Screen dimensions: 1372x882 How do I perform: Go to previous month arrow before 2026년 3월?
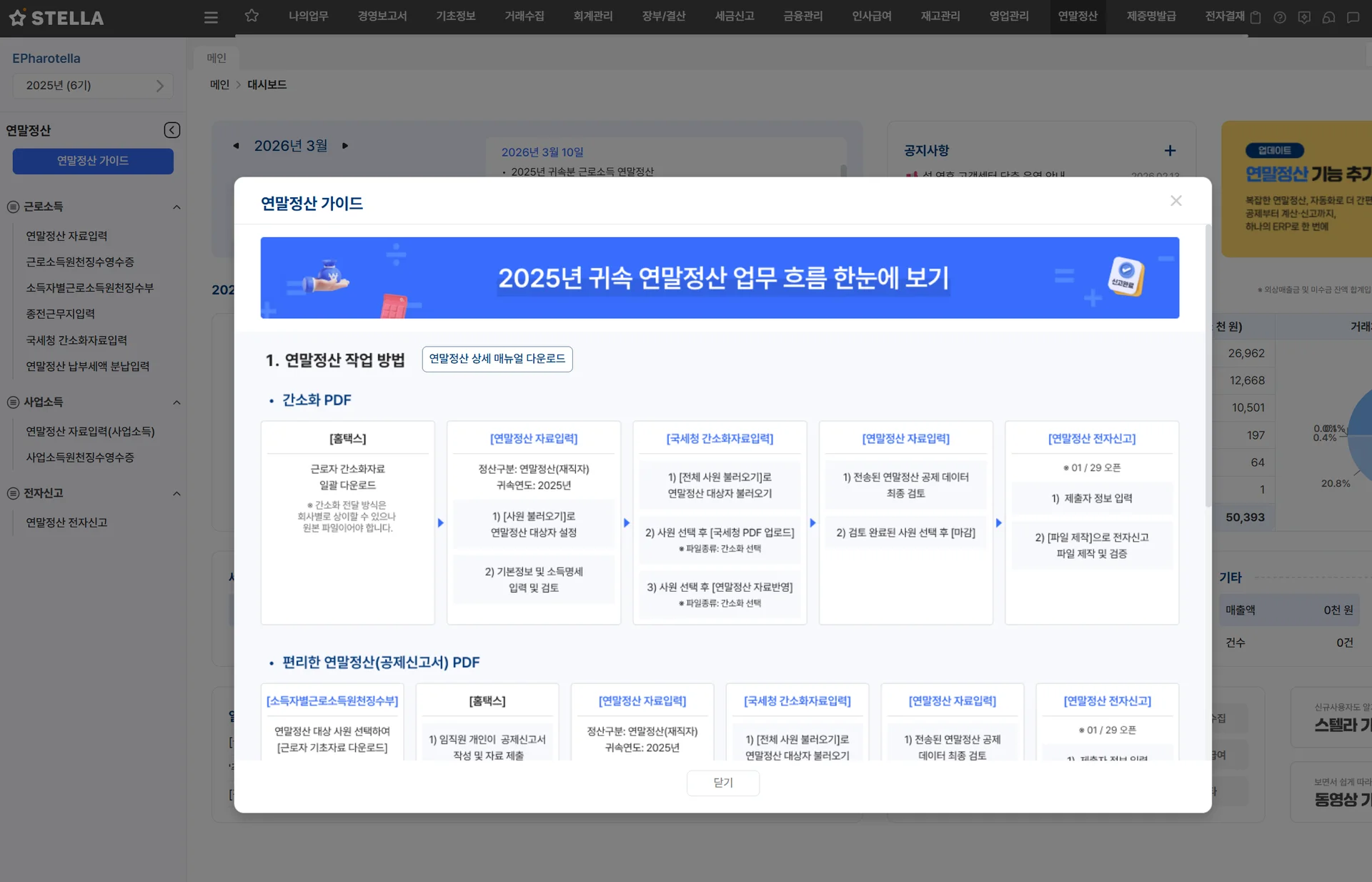[x=236, y=146]
